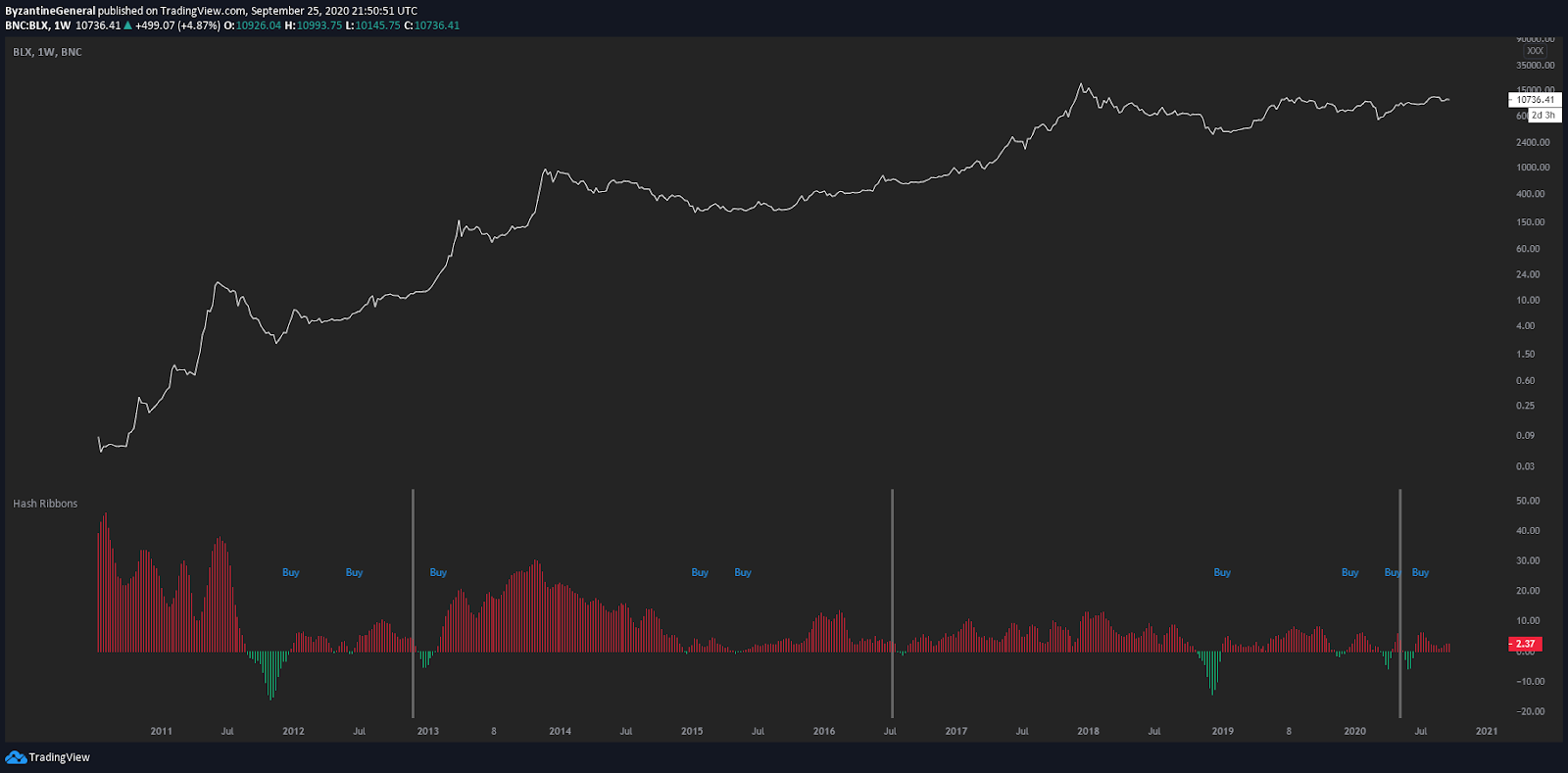The image size is (1568, 773).
Task: Click the 0.60 price axis label
Action: (x=1526, y=381)
